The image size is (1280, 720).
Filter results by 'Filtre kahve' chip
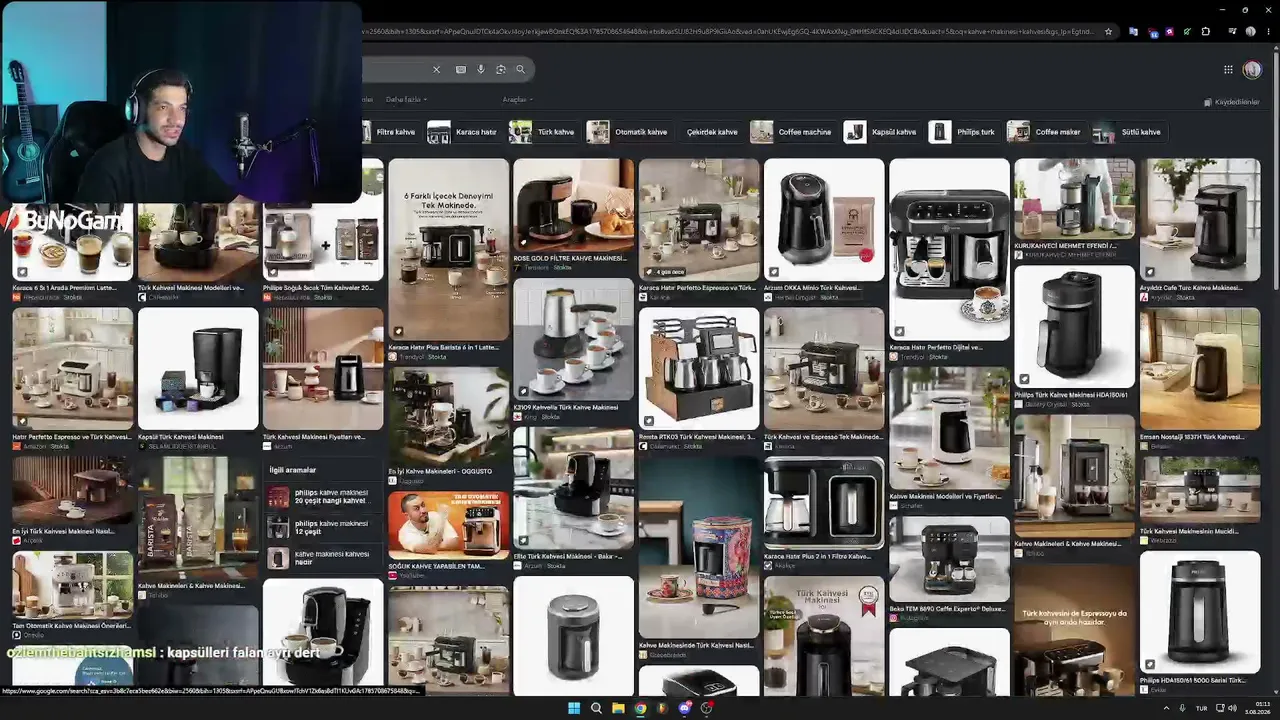[390, 132]
